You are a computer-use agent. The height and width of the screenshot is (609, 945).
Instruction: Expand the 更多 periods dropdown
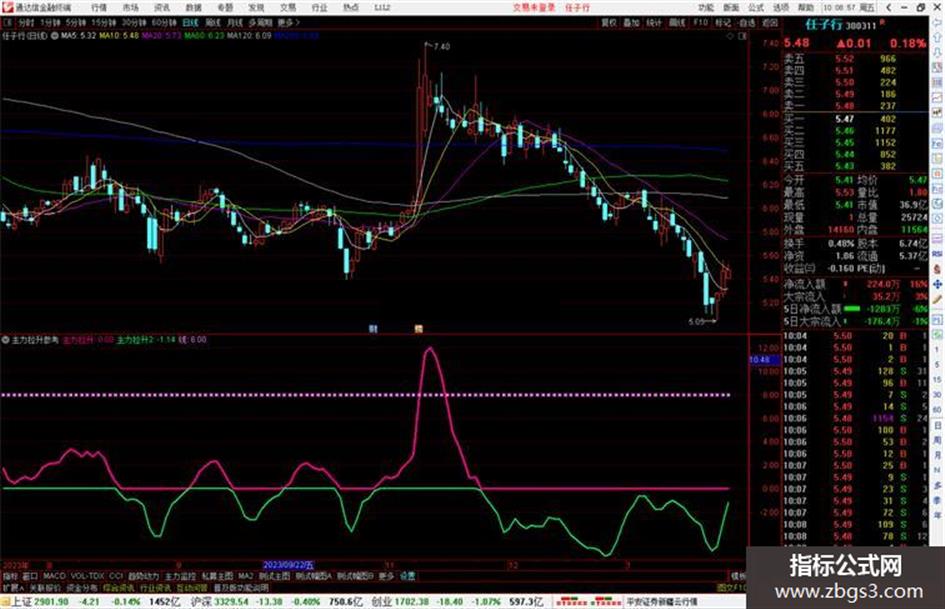tap(288, 22)
